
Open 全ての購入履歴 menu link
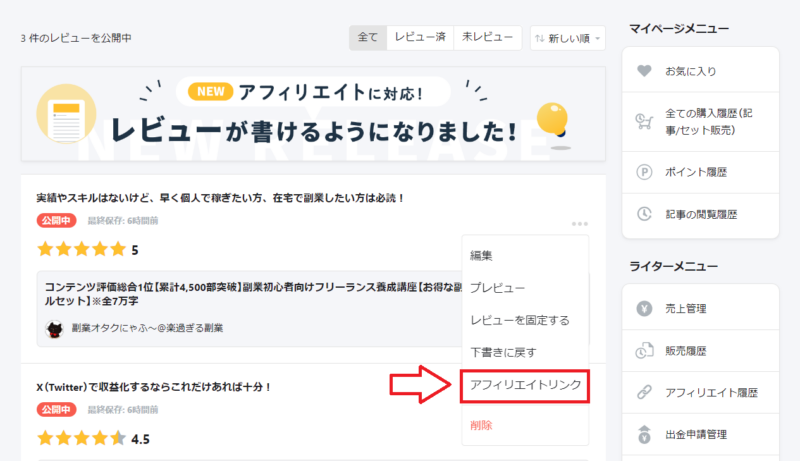[x=701, y=122]
